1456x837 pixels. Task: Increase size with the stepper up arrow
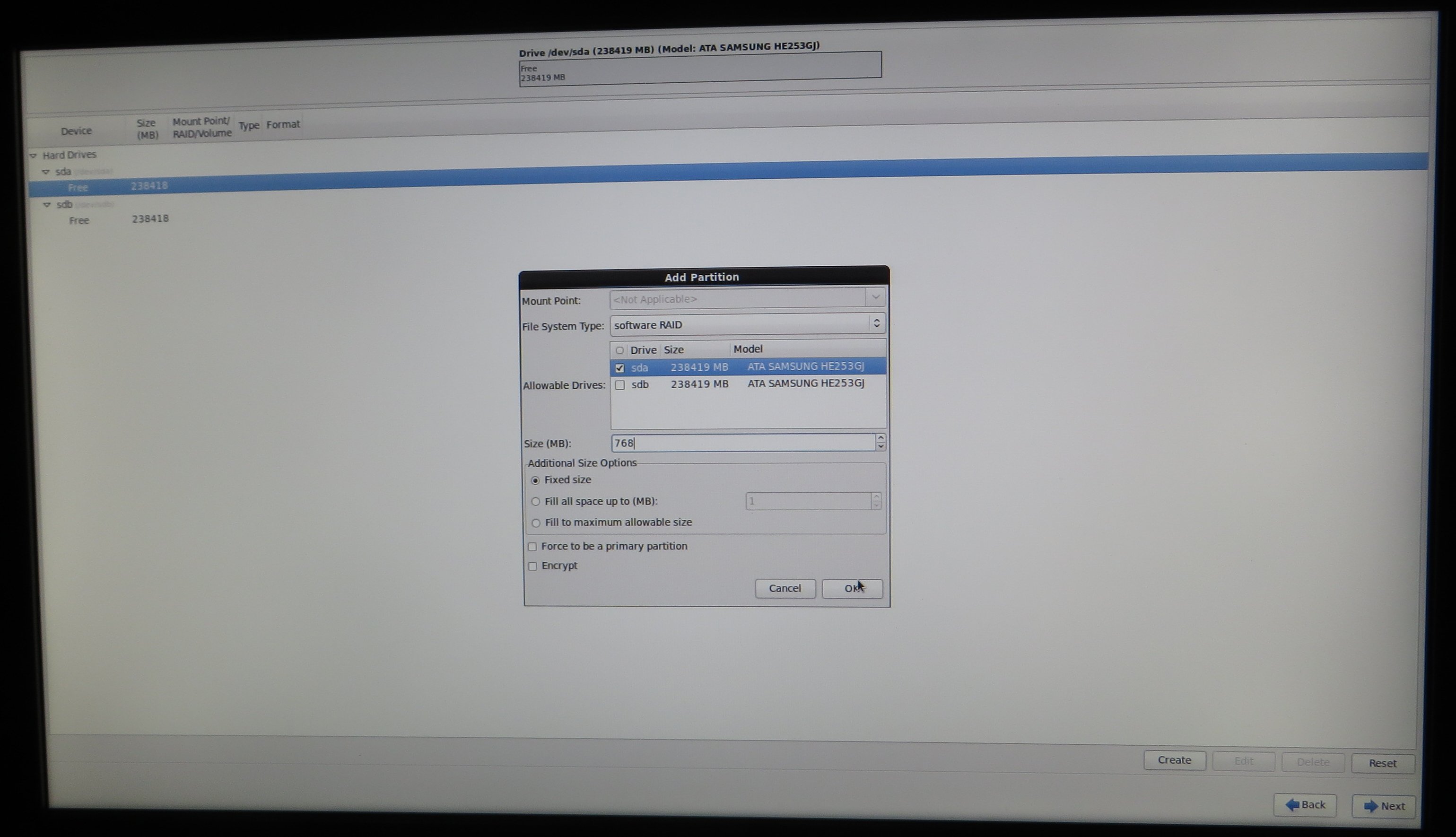coord(880,439)
